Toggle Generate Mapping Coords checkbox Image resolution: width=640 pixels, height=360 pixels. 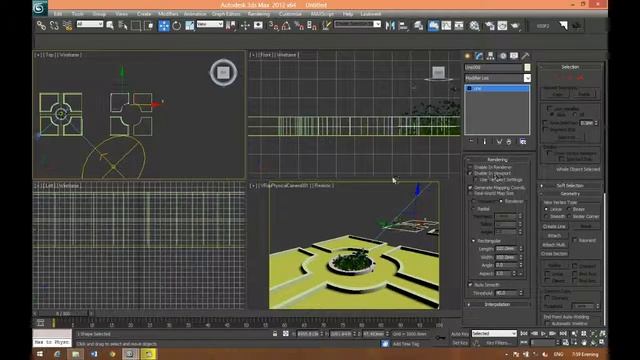click(470, 188)
